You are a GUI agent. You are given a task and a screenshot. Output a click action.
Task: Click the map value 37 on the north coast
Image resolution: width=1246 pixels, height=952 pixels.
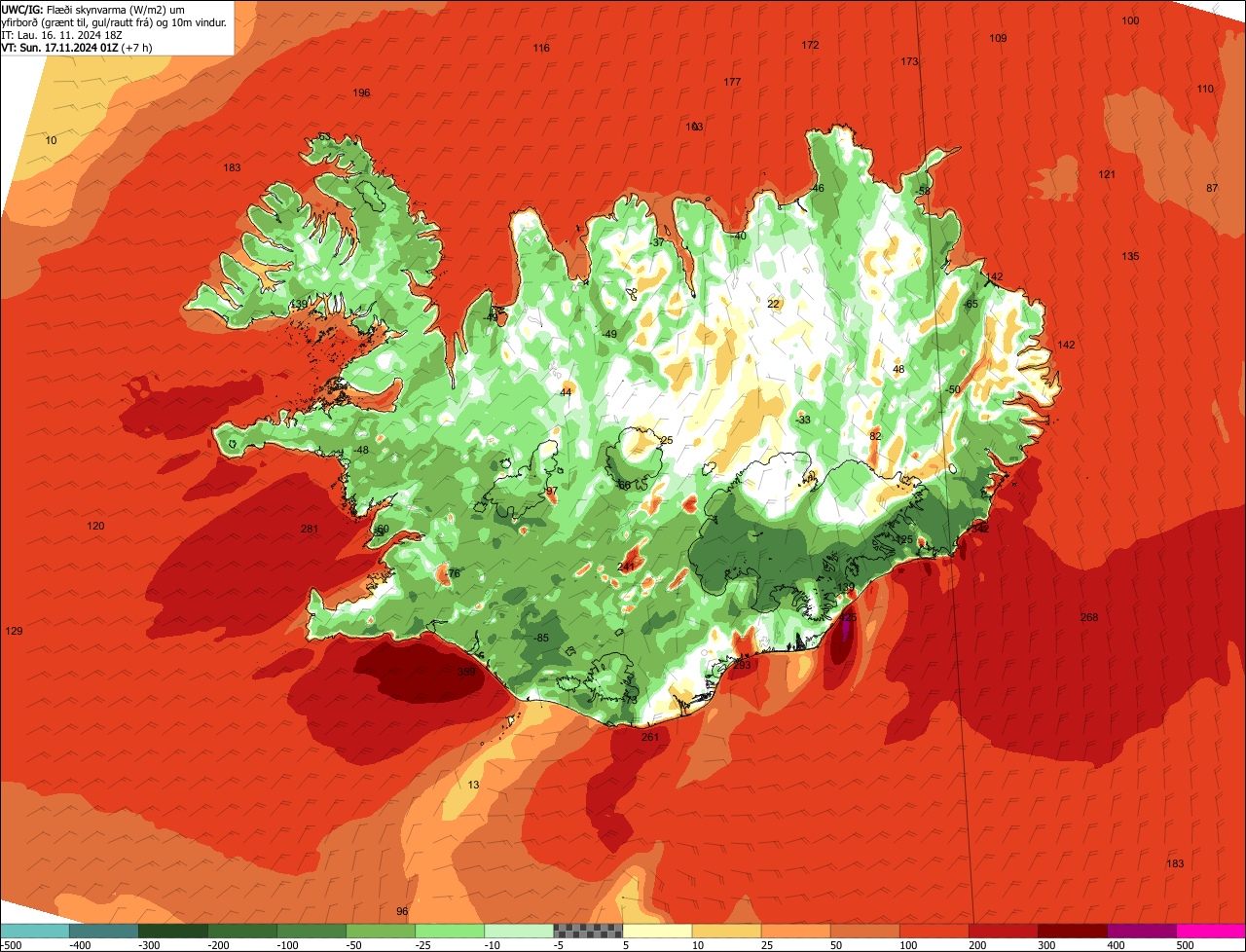pos(658,243)
